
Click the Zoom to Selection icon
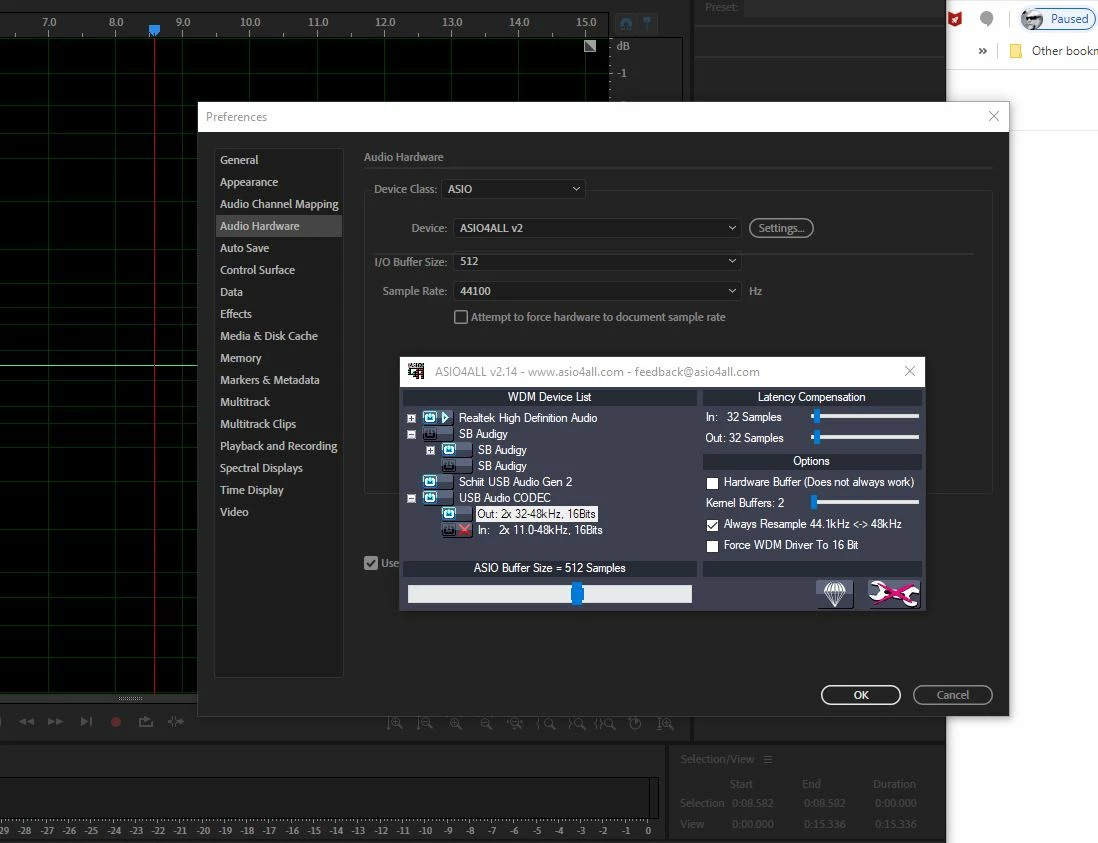(x=606, y=723)
